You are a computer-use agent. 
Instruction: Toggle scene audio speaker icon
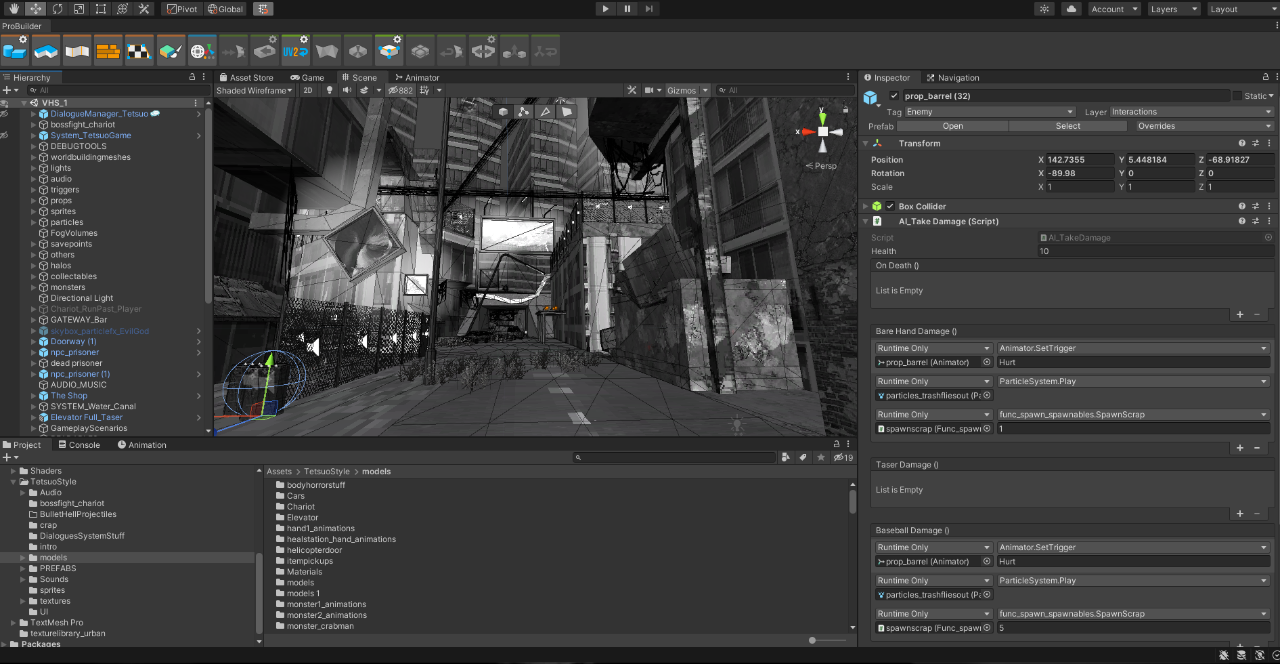point(348,90)
